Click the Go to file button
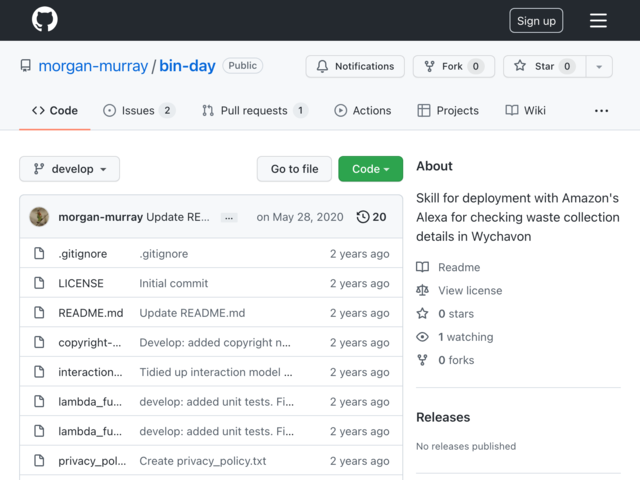Viewport: 640px width, 480px height. pyautogui.click(x=294, y=169)
